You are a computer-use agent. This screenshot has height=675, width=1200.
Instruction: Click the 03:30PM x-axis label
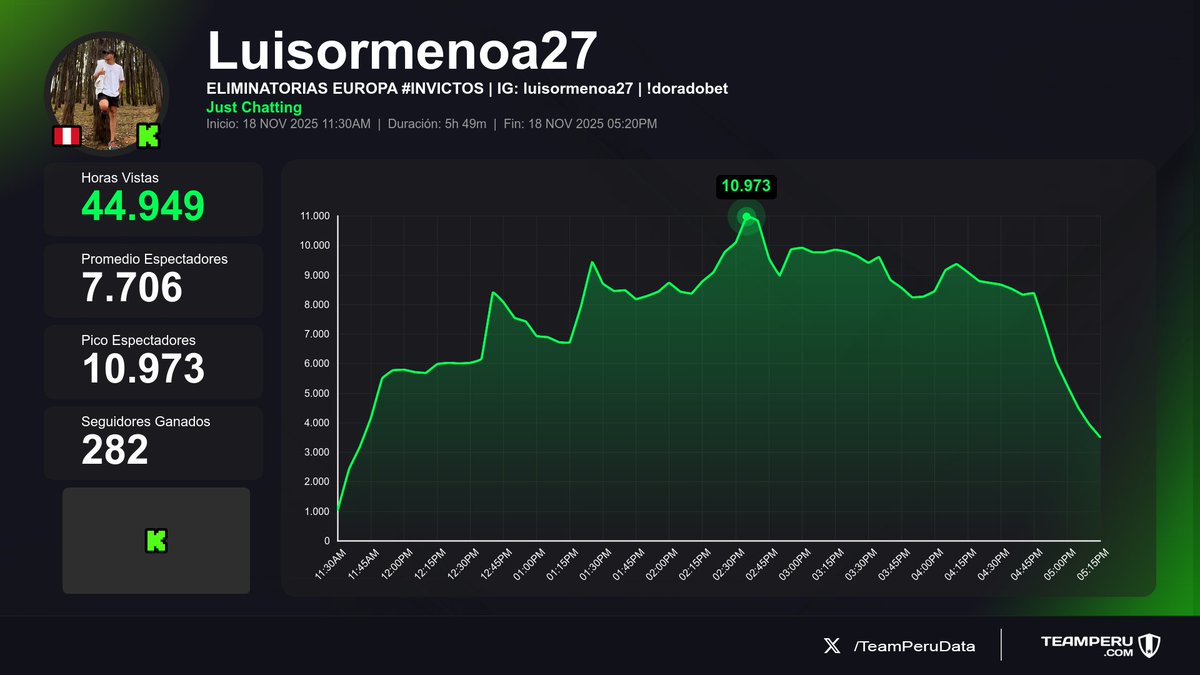(x=862, y=563)
